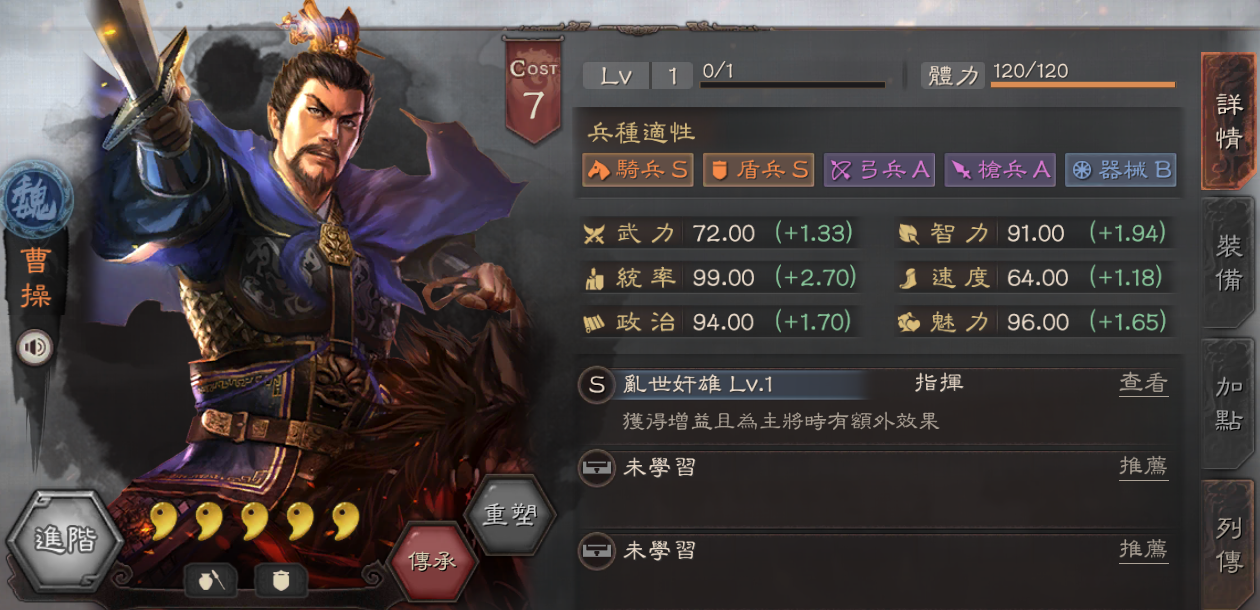This screenshot has width=1260, height=610.
Task: Select the 弓兵 A troop aptitude badge
Action: coord(879,170)
